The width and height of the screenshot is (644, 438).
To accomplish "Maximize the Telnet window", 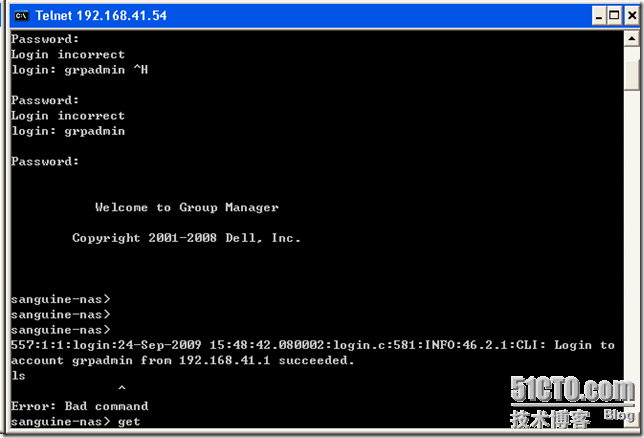I will (x=614, y=16).
